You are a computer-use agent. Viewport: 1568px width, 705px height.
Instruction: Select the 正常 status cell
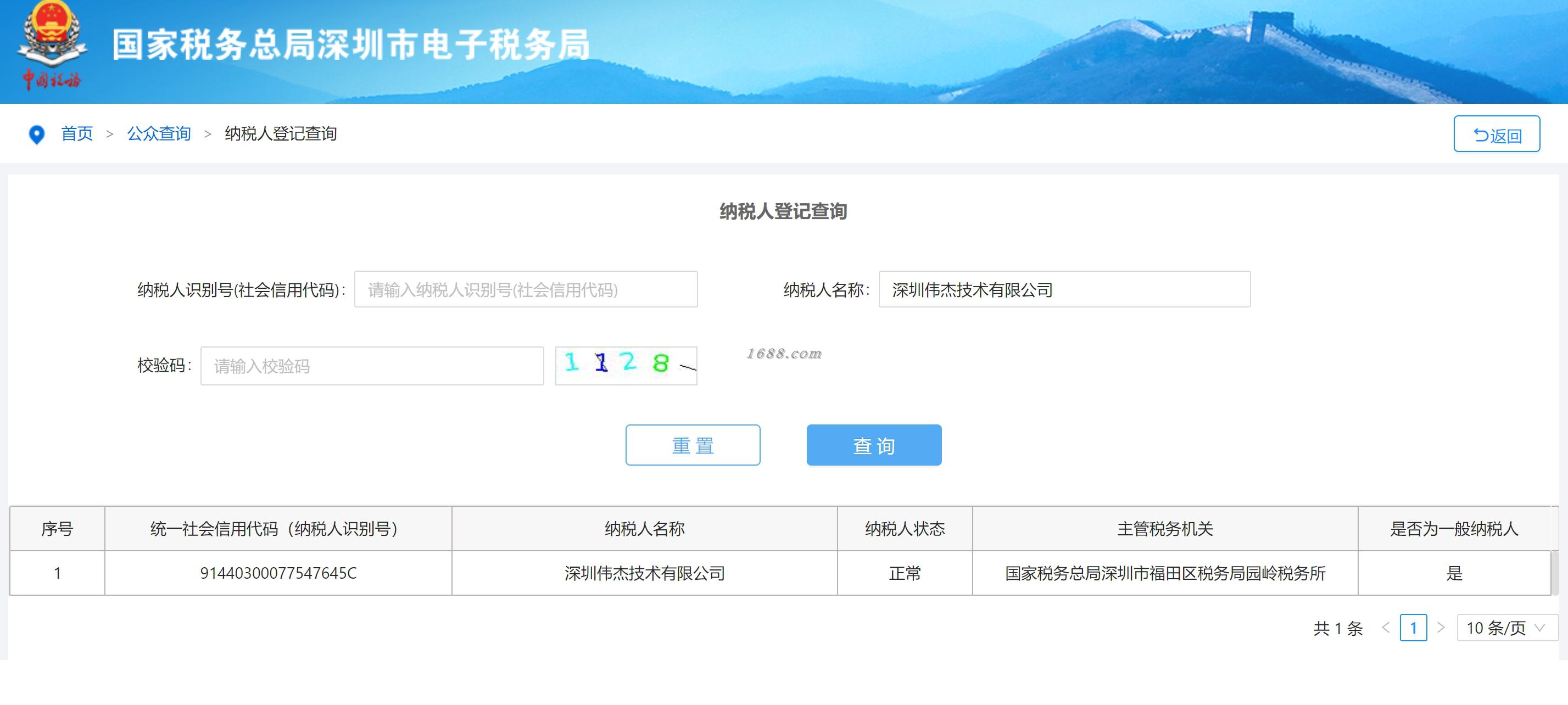[x=905, y=573]
